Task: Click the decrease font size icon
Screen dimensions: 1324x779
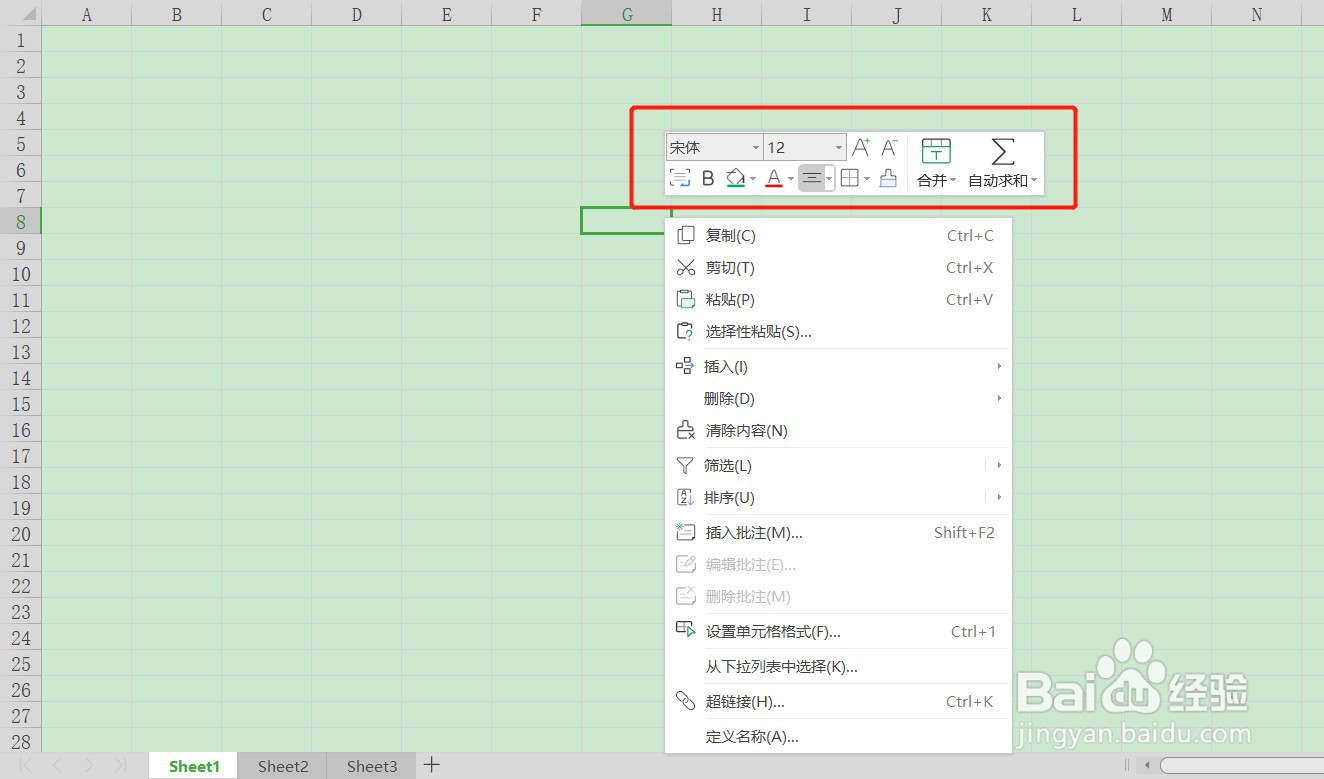Action: pyautogui.click(x=887, y=147)
